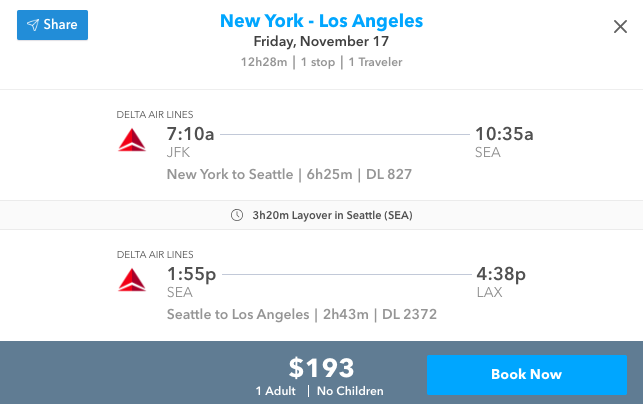Click the paper plane icon in Share
Screen dimensions: 643x404
click(x=33, y=25)
